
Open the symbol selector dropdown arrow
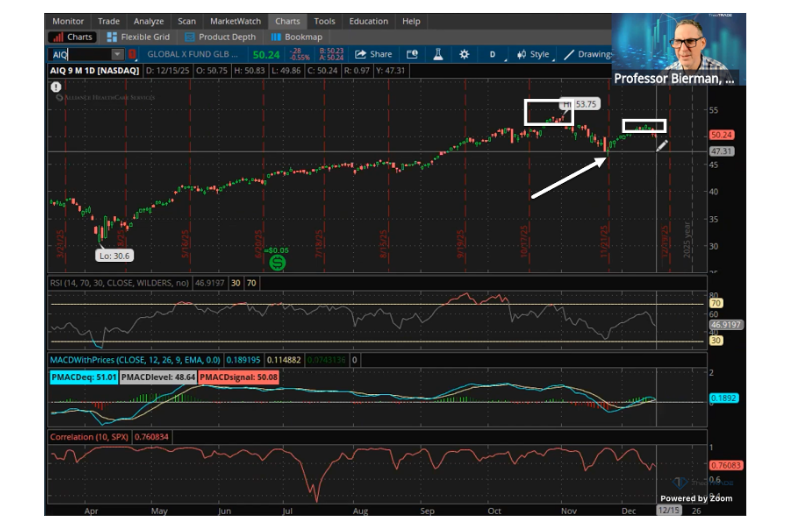117,54
